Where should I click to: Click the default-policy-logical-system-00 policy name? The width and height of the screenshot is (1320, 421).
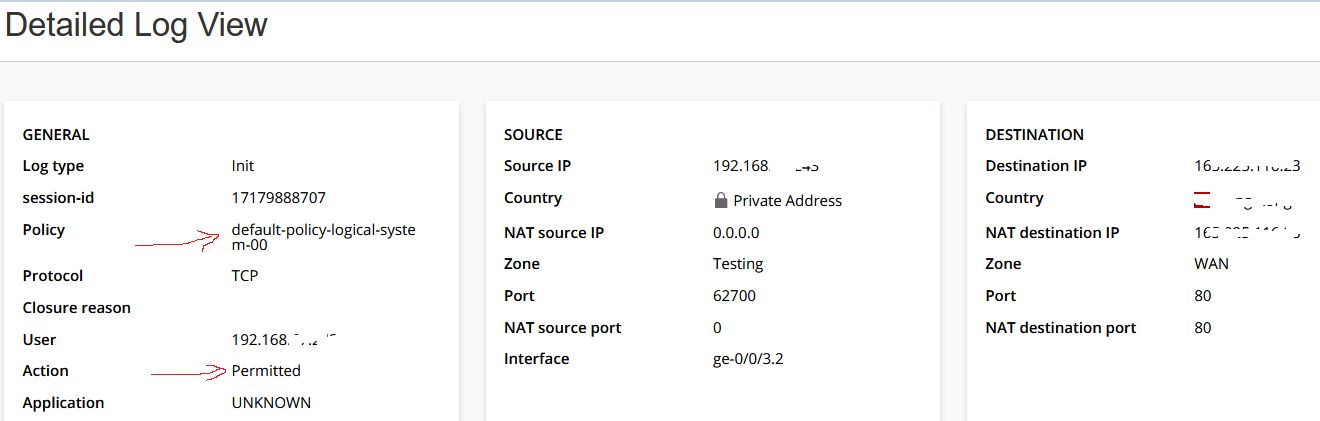323,238
